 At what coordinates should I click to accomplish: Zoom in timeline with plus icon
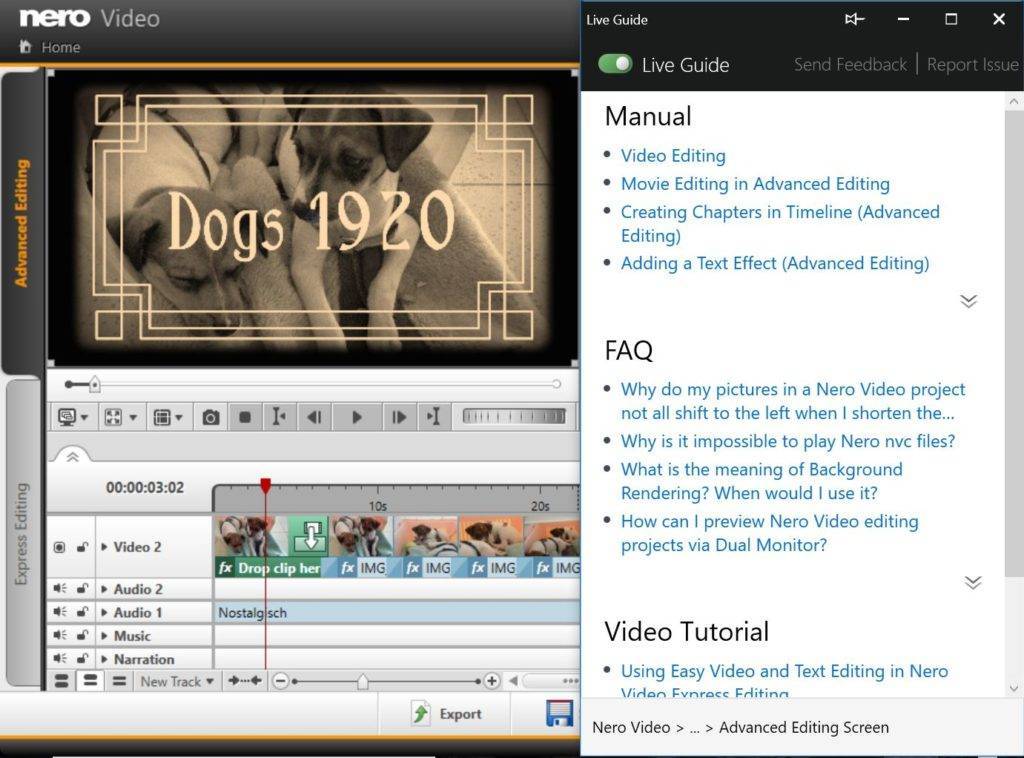[x=491, y=681]
